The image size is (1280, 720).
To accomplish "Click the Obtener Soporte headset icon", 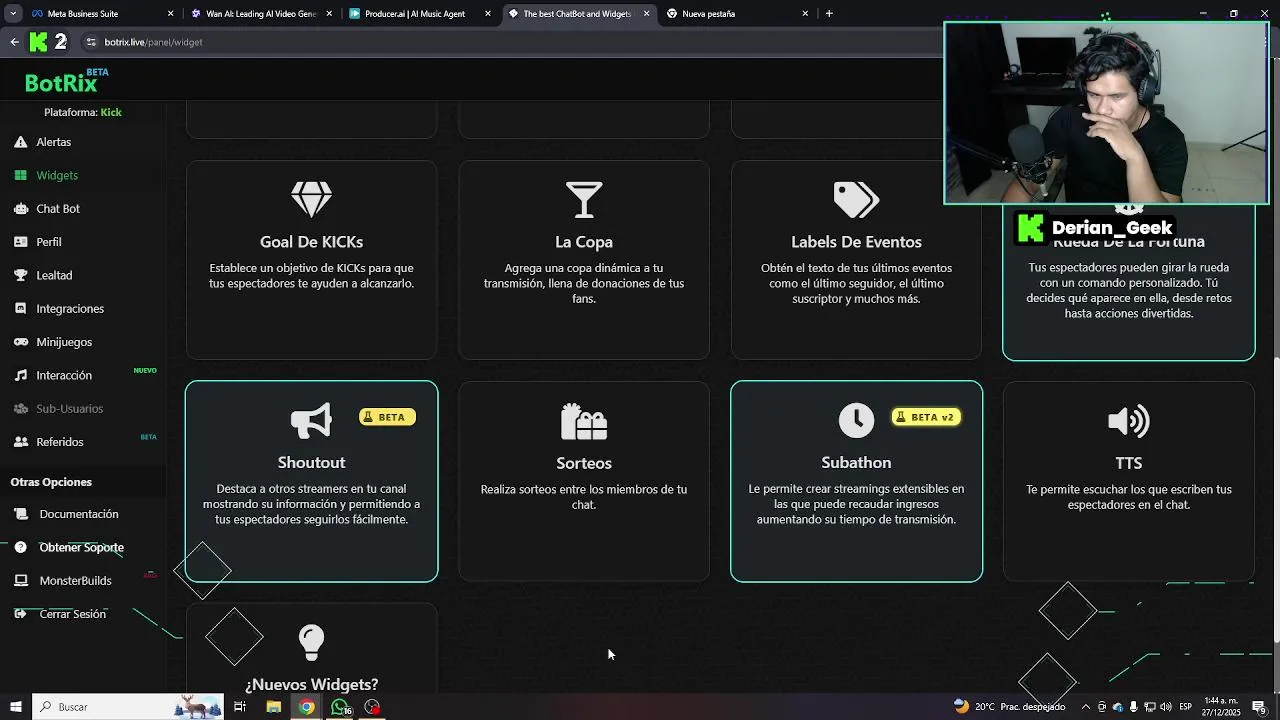I will [20, 547].
